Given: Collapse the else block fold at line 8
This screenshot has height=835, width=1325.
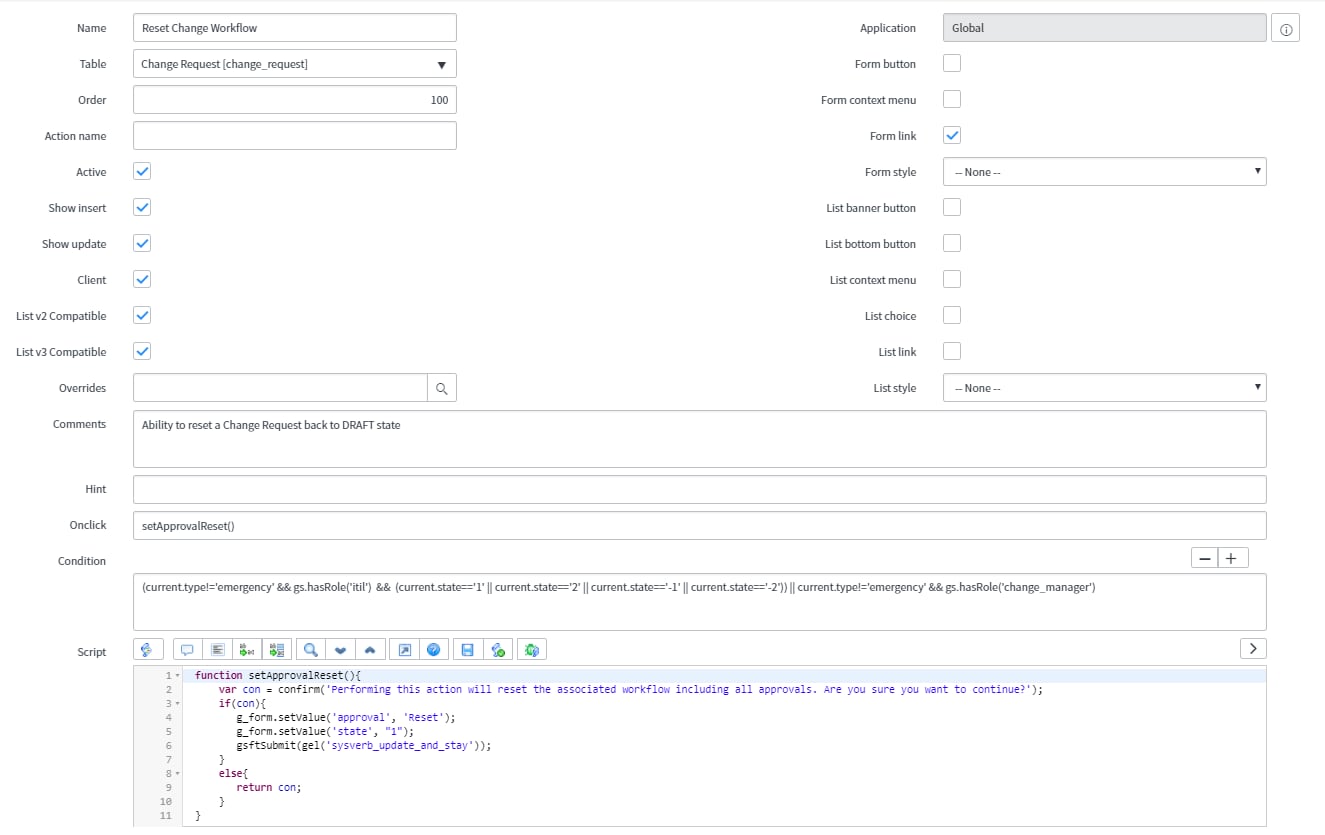Looking at the screenshot, I should point(178,774).
